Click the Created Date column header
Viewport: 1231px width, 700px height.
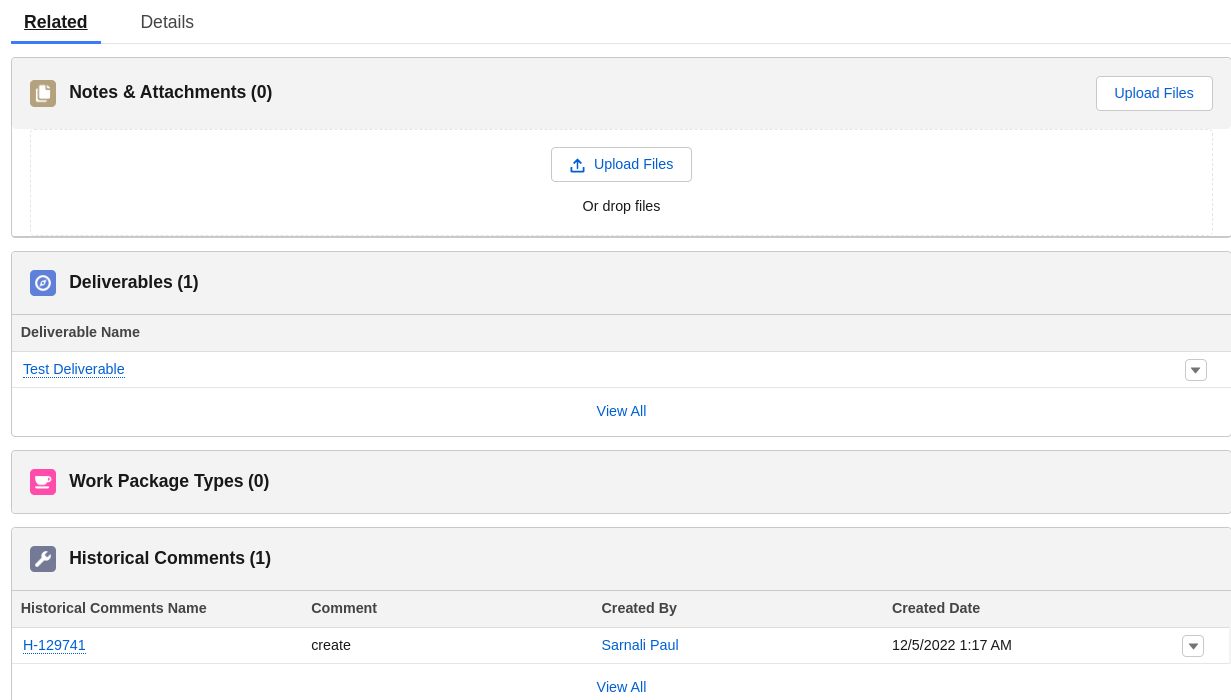click(936, 608)
